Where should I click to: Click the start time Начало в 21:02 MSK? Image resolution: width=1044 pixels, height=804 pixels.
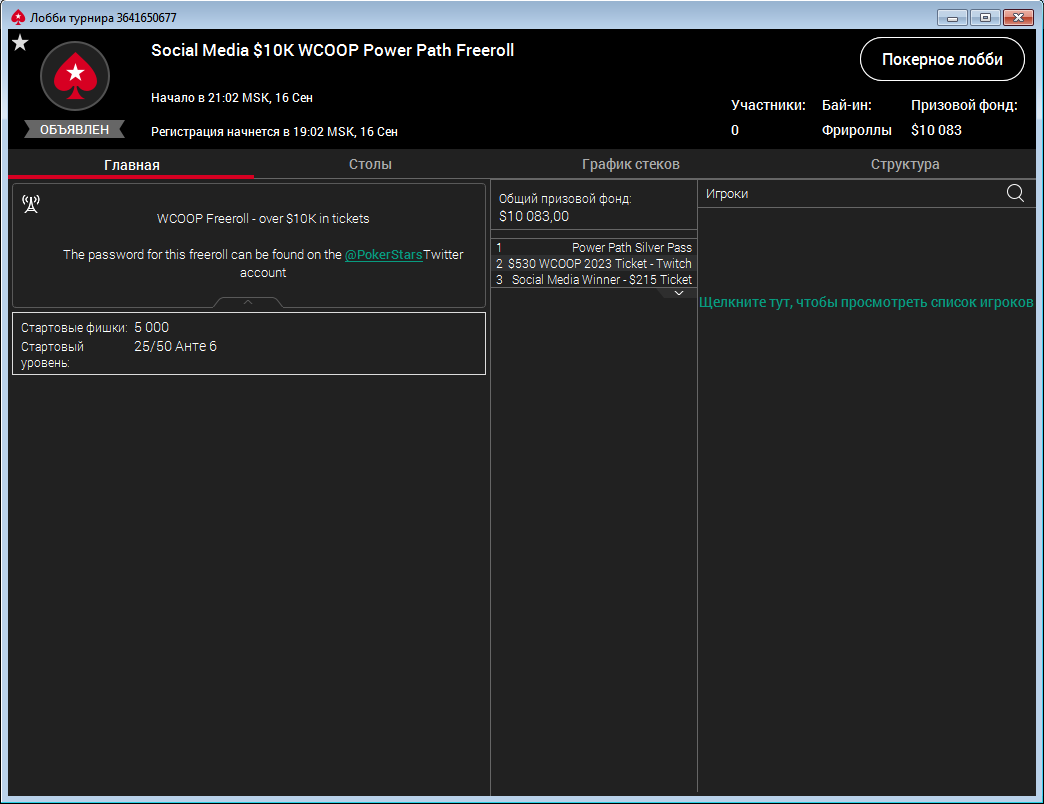click(232, 98)
